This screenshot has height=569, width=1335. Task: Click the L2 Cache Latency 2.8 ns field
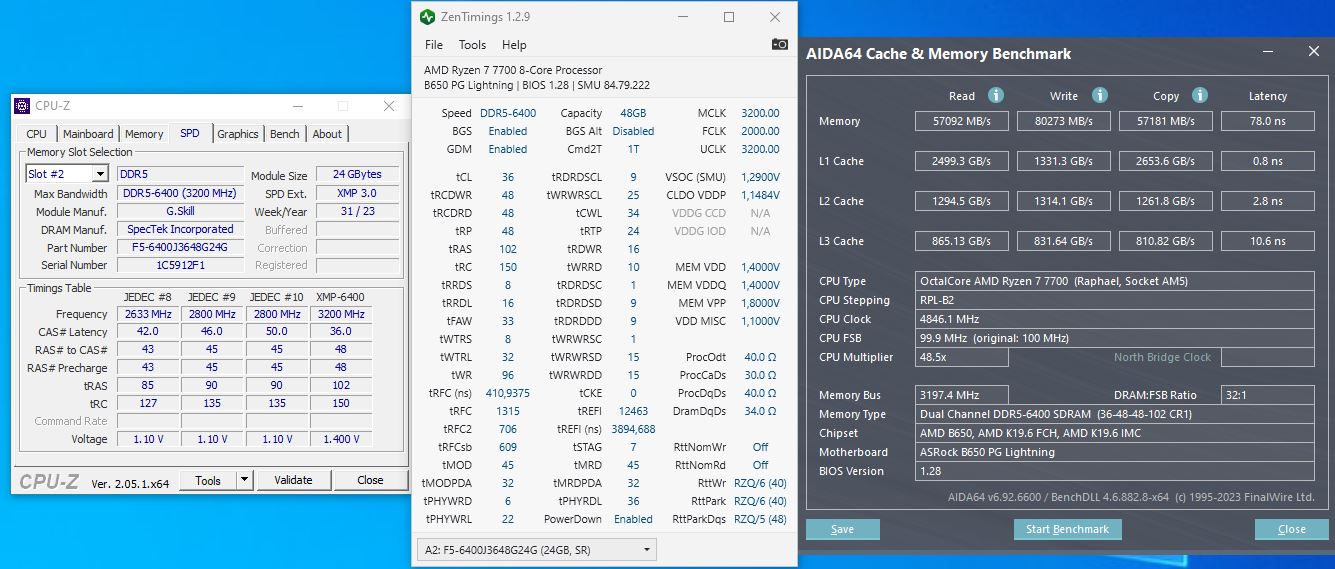pos(1268,201)
